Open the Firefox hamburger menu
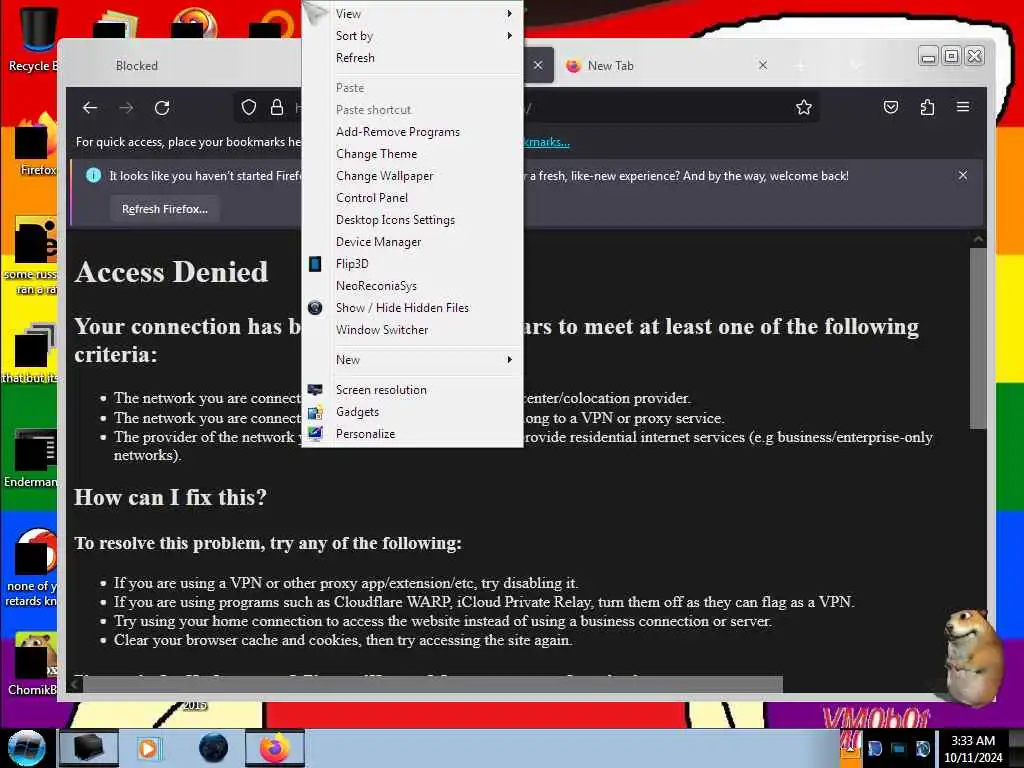The image size is (1024, 768). [963, 107]
